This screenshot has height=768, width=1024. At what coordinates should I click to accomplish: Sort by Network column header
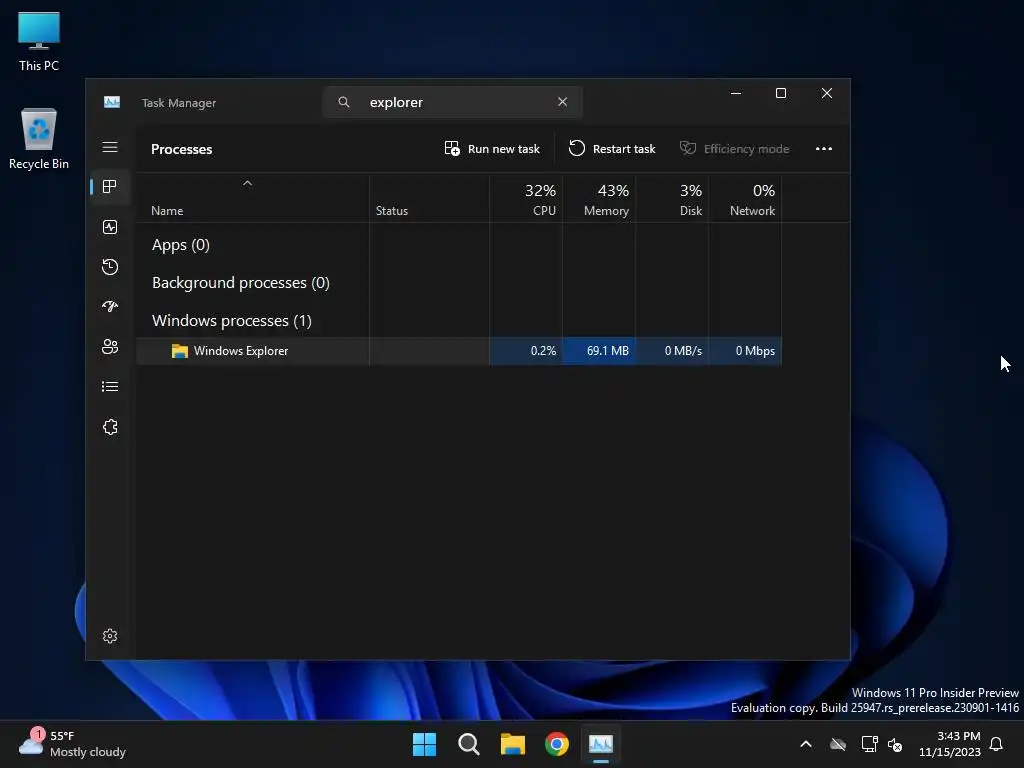tap(745, 199)
